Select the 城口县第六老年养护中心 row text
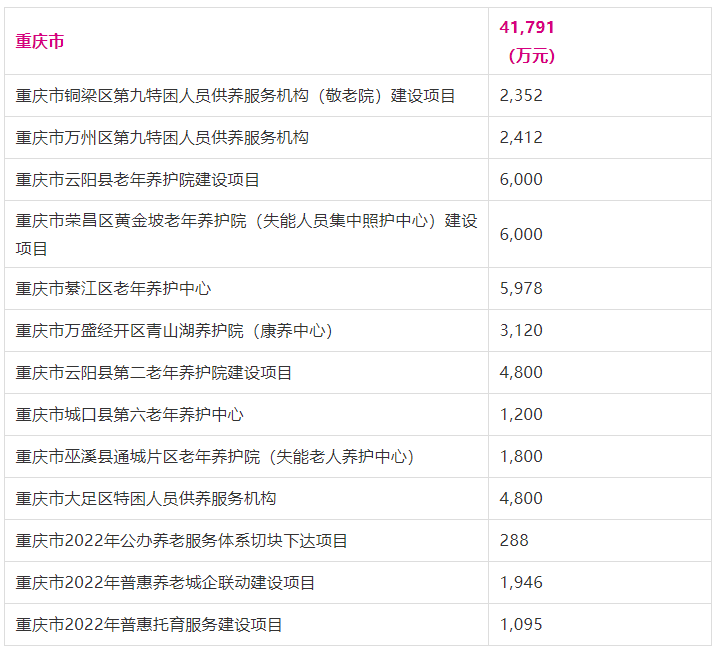The width and height of the screenshot is (718, 656). [x=129, y=414]
